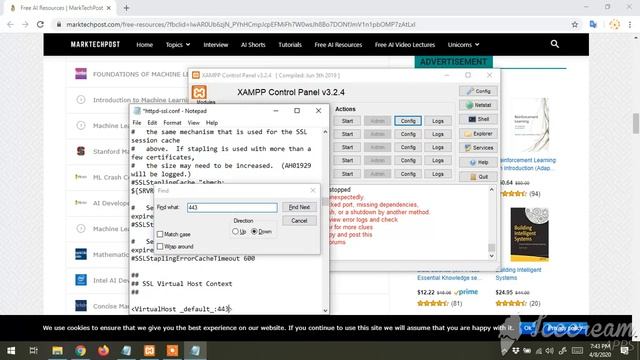Close the Find dialog
Viewport: 640px width, 360px height.
(x=313, y=191)
